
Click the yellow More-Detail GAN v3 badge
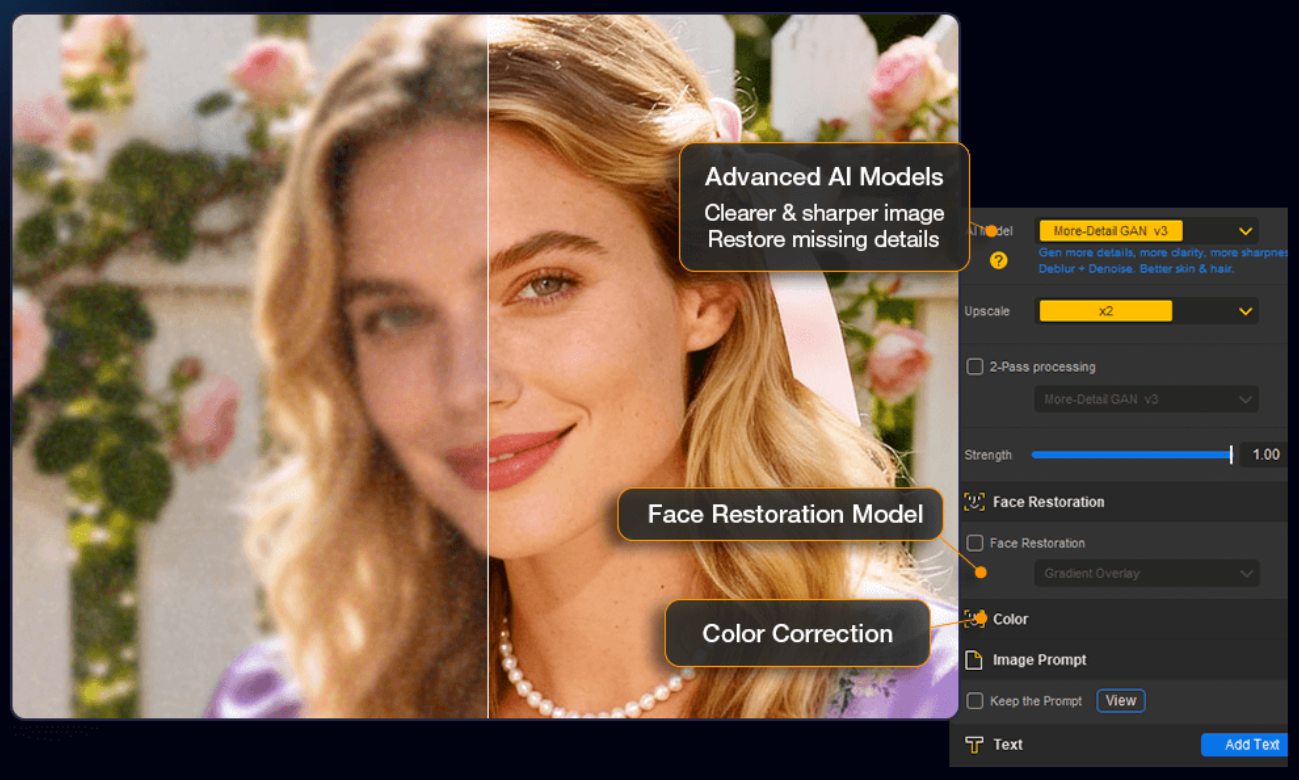coord(1110,230)
